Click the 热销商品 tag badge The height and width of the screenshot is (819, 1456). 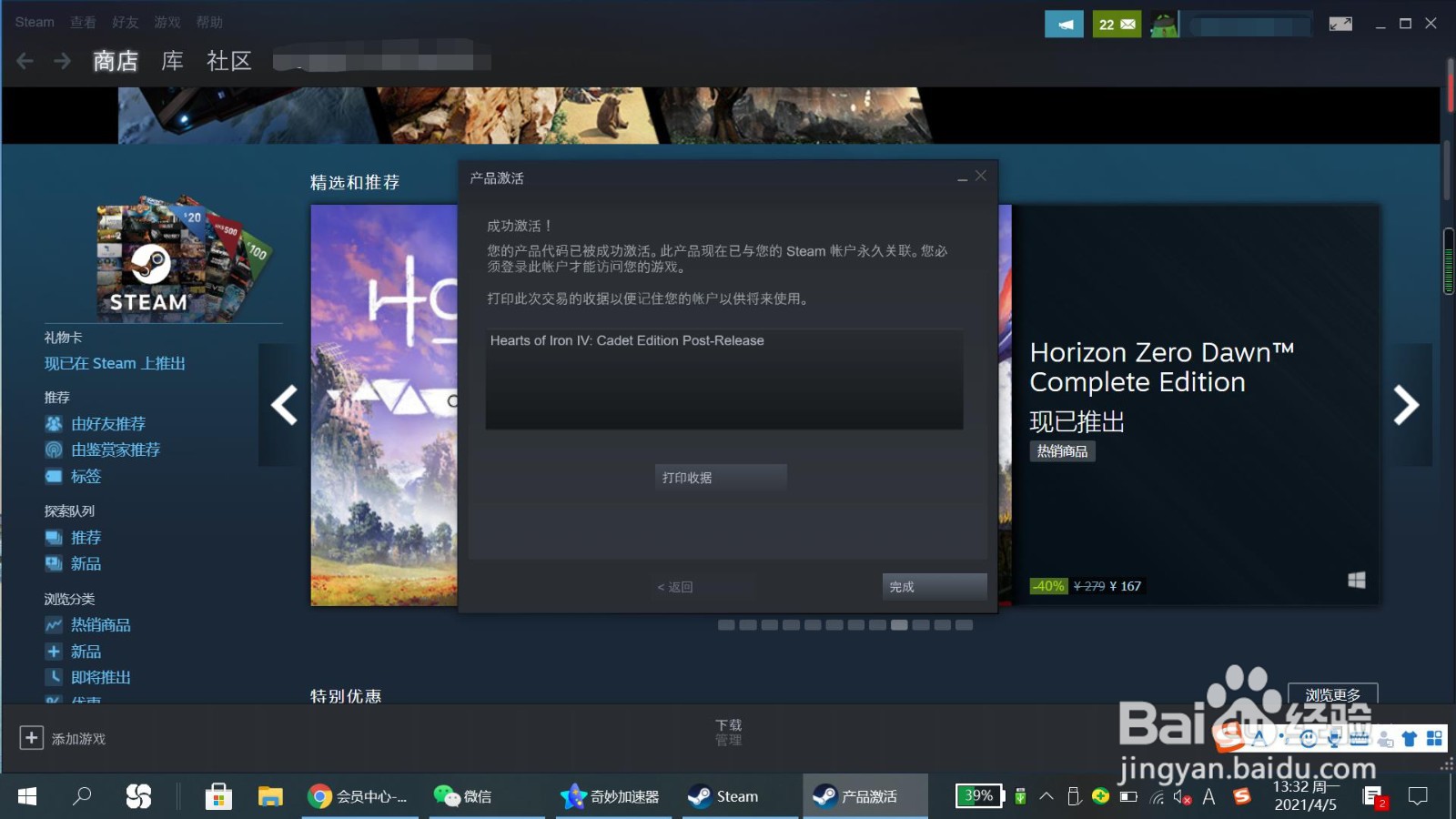click(x=1062, y=451)
